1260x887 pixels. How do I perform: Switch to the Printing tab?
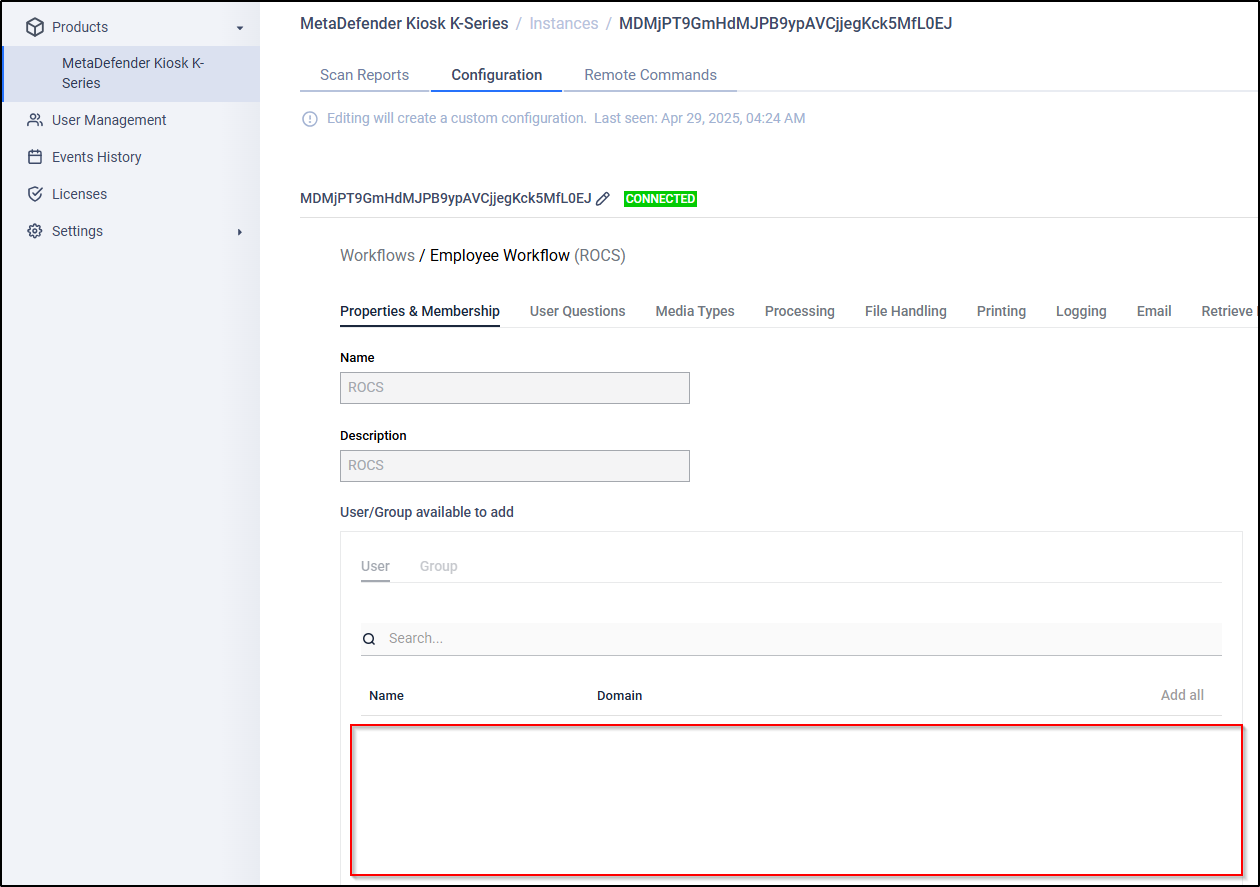point(1001,311)
